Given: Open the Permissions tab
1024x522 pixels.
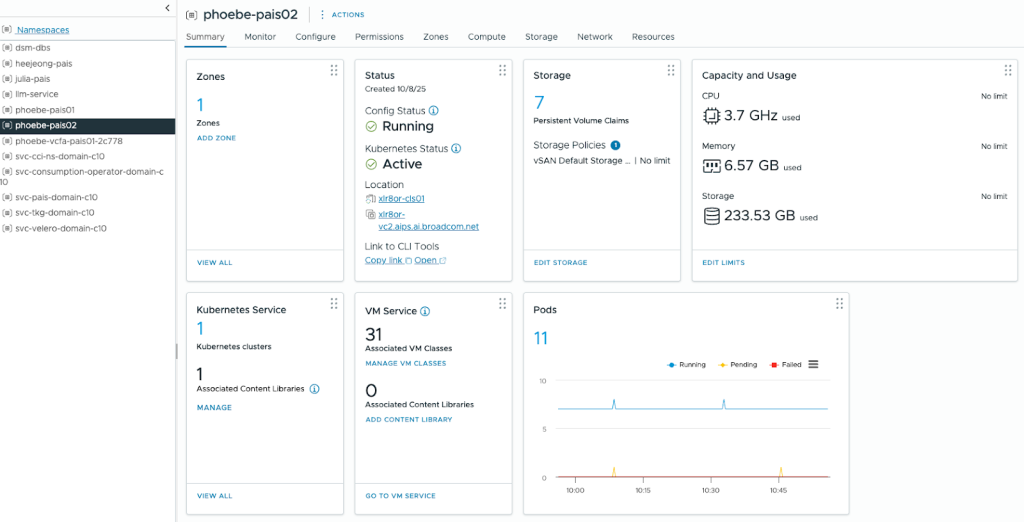Looking at the screenshot, I should point(379,37).
